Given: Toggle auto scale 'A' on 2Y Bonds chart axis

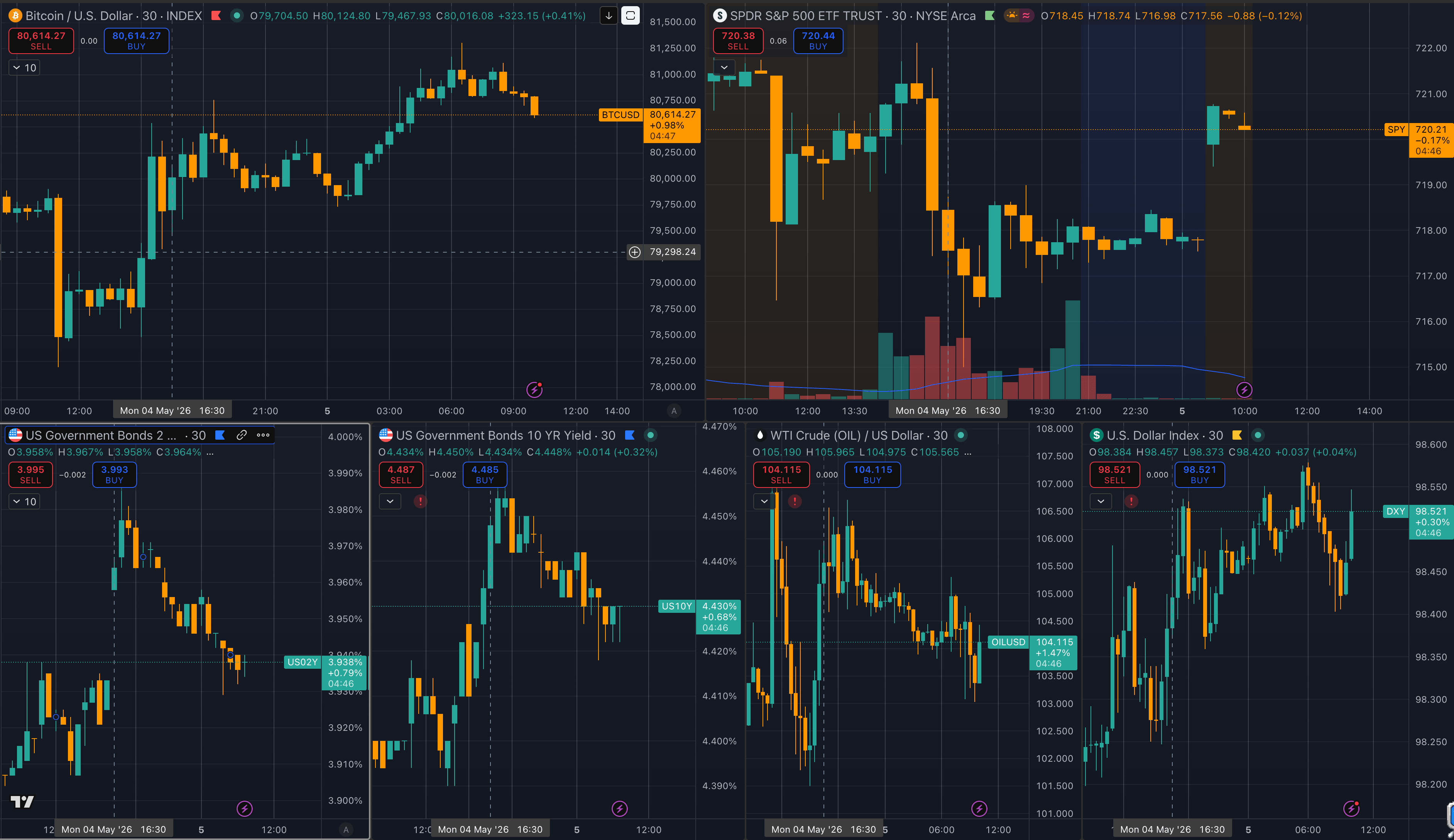Looking at the screenshot, I should [346, 830].
